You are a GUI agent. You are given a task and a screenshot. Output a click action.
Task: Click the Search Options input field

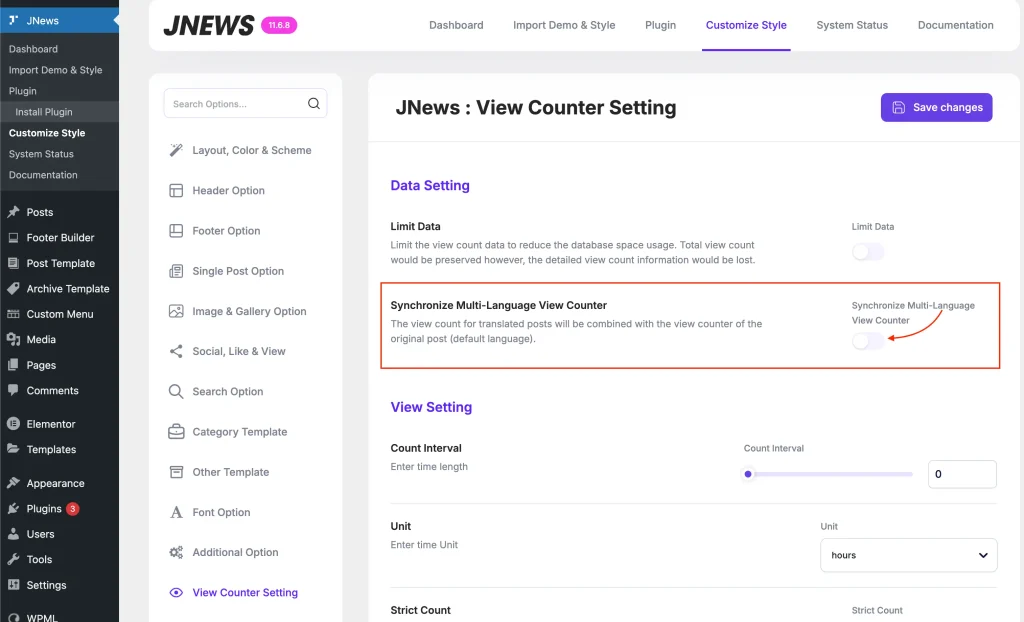coord(236,103)
